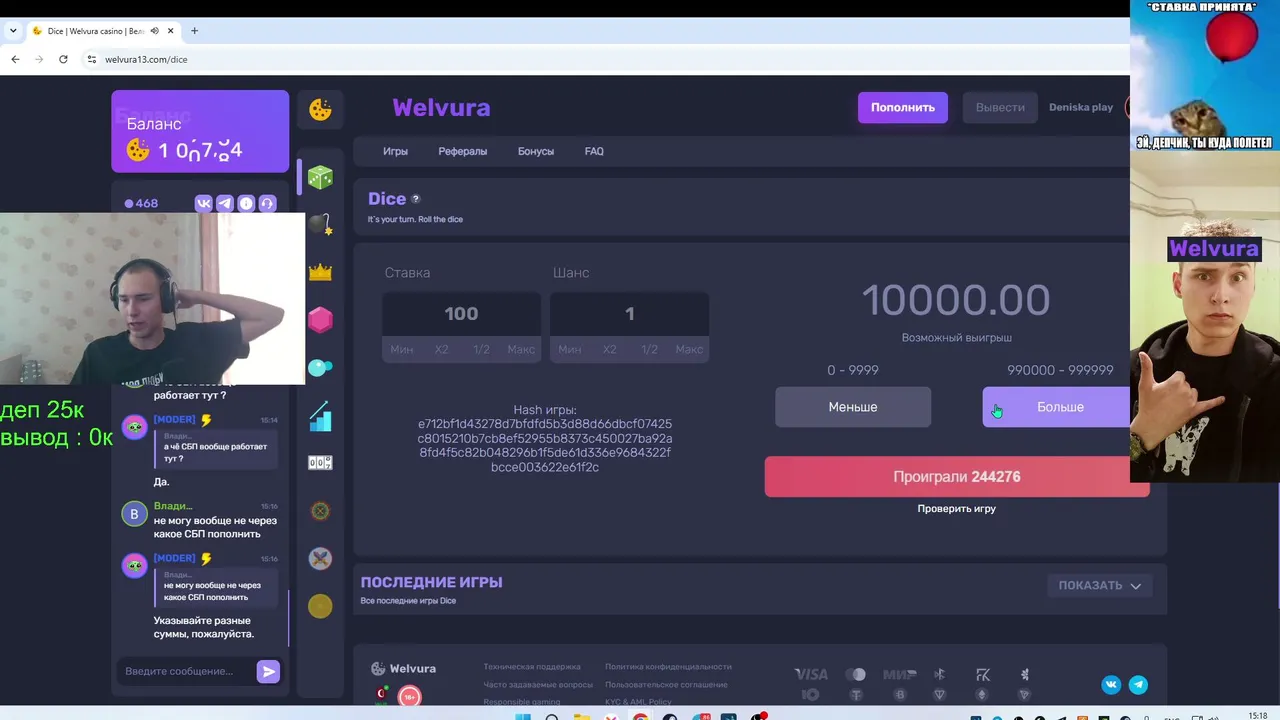Open a new browser tab with the plus button
The height and width of the screenshot is (720, 1280).
(194, 31)
